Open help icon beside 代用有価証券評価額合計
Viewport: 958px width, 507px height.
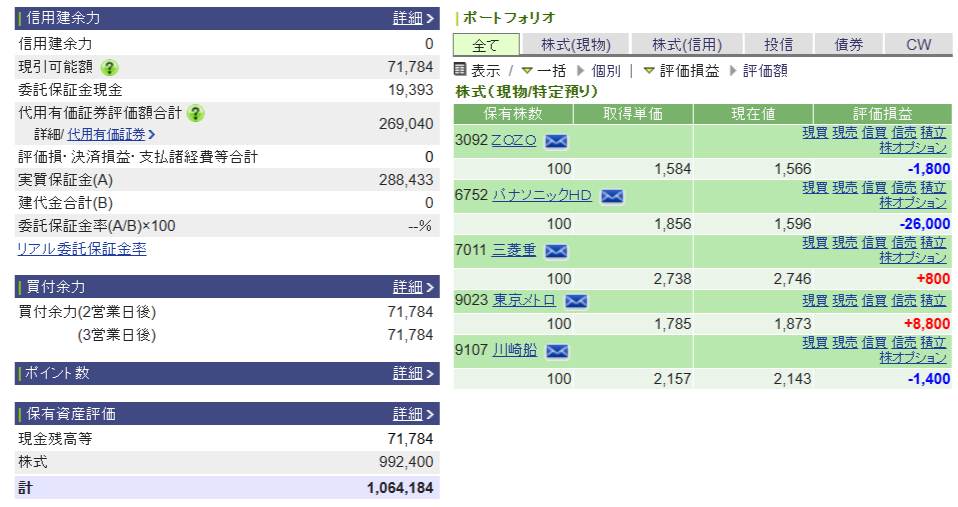tap(196, 113)
